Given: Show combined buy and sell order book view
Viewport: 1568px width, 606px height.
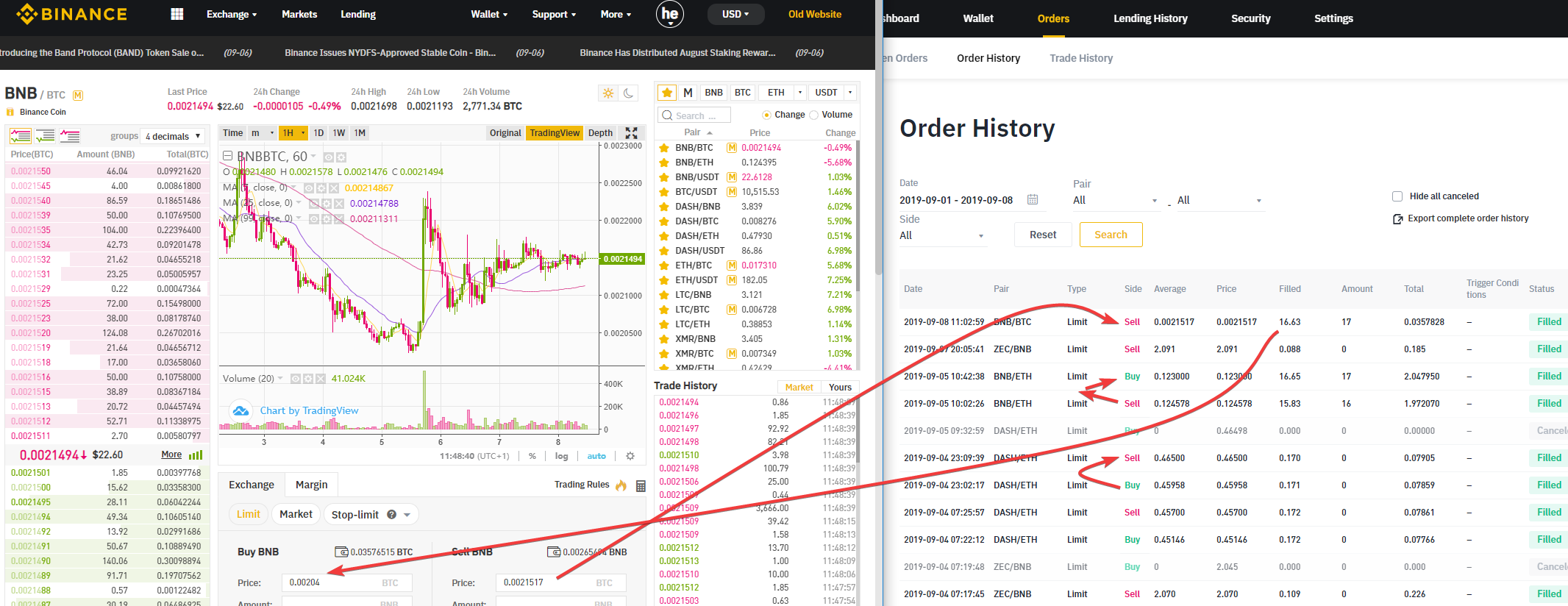Looking at the screenshot, I should point(21,136).
